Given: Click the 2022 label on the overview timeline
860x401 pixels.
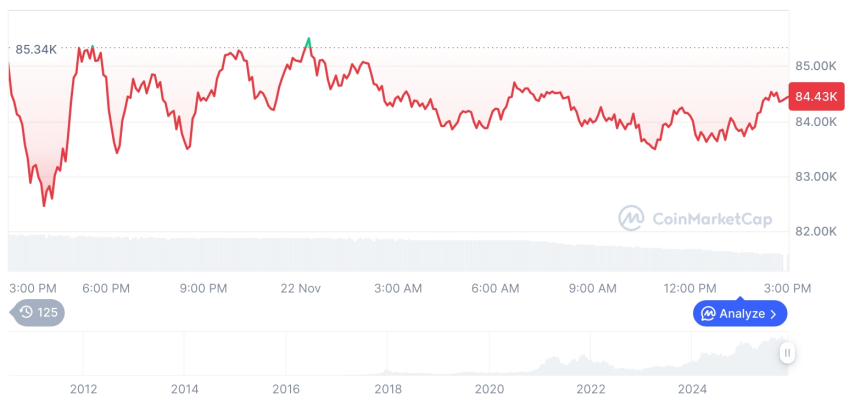Looking at the screenshot, I should (591, 389).
